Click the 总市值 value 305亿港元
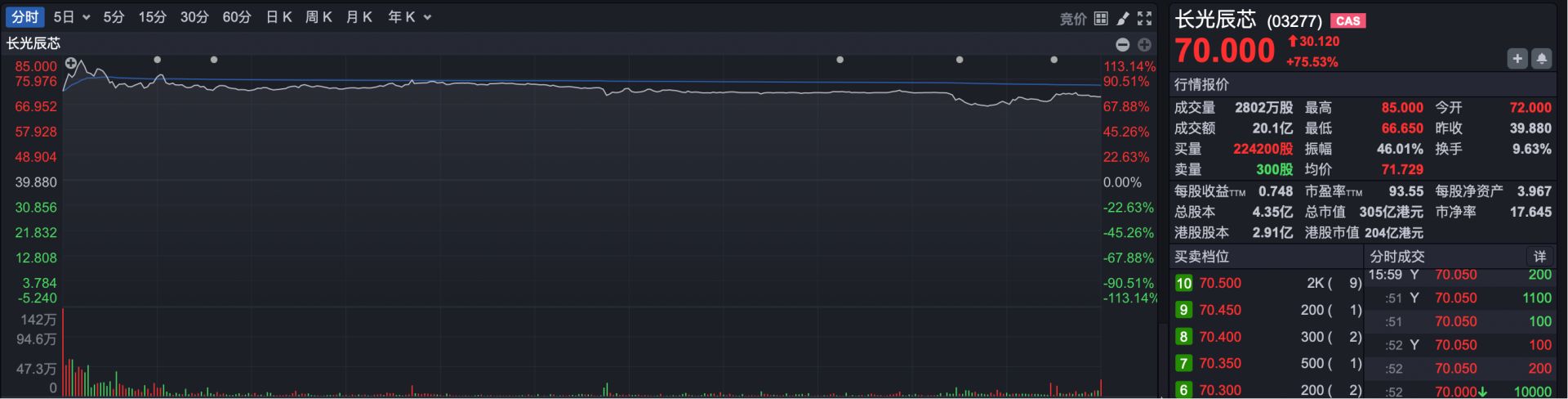1568x399 pixels. tap(1392, 212)
